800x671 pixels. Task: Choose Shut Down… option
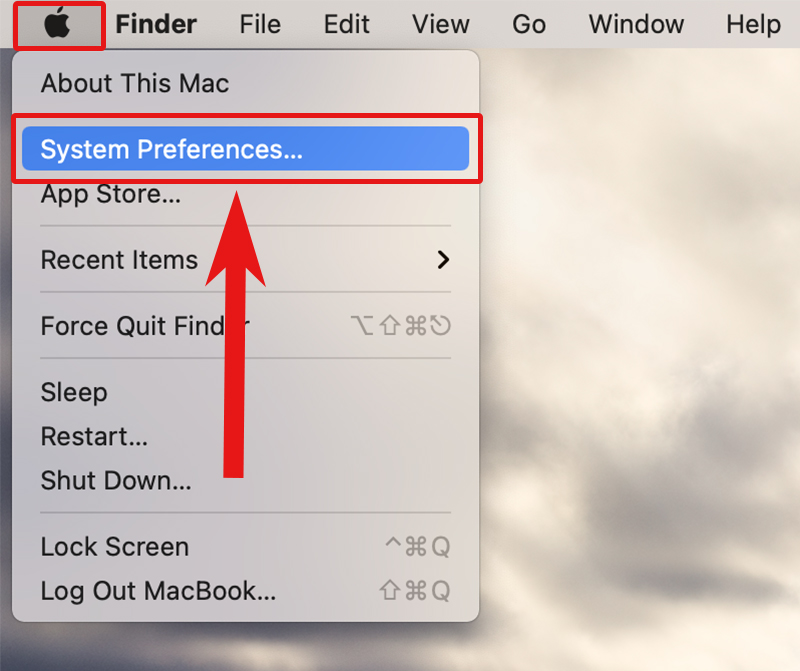coord(115,480)
